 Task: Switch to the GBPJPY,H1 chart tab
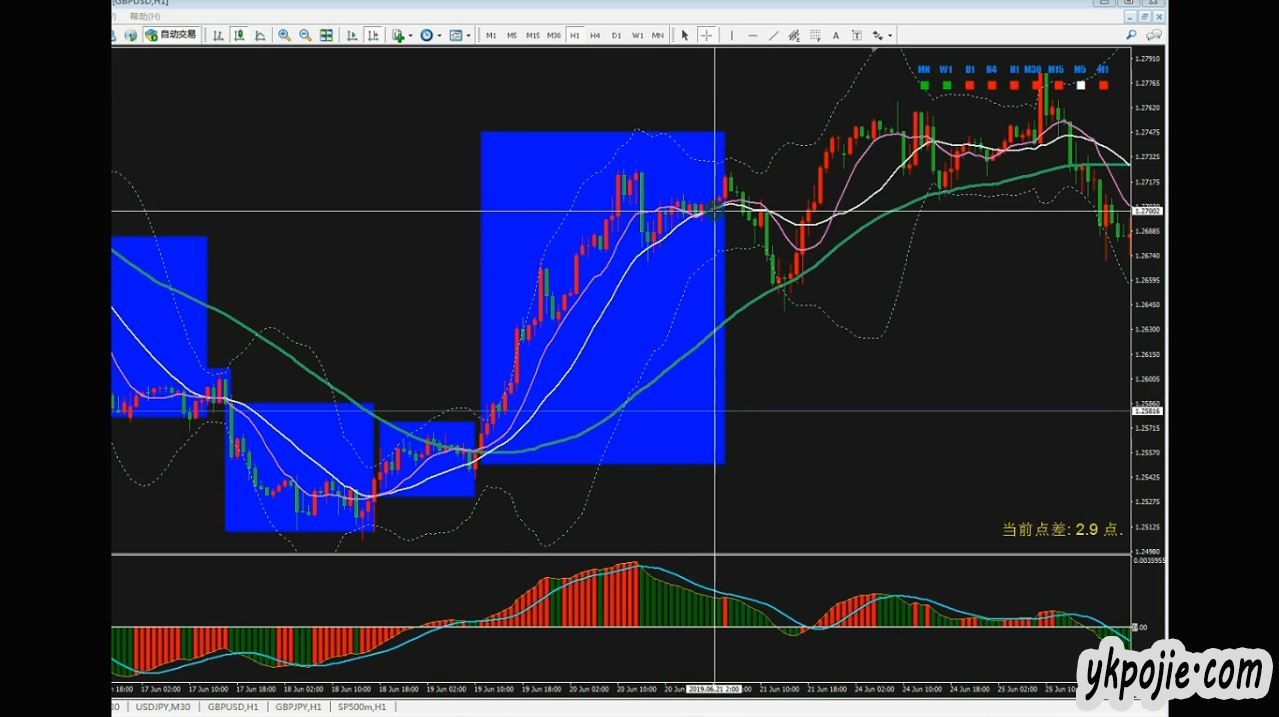(x=299, y=707)
